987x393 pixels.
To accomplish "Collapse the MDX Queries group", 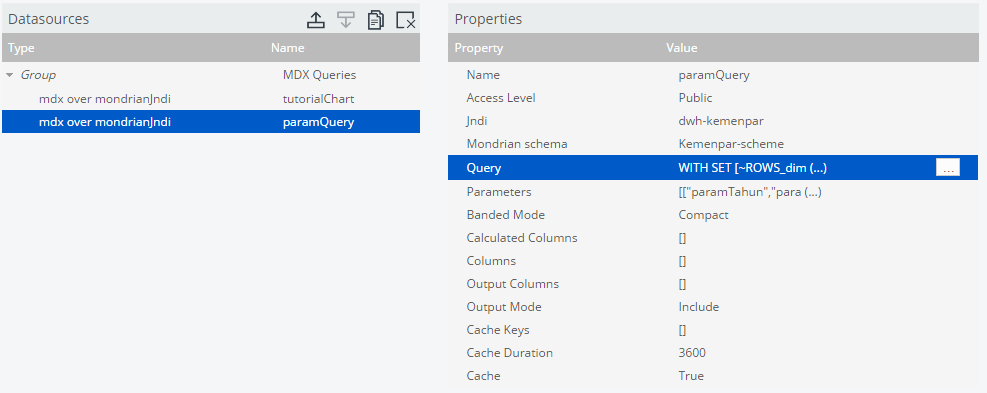I will [x=9, y=75].
